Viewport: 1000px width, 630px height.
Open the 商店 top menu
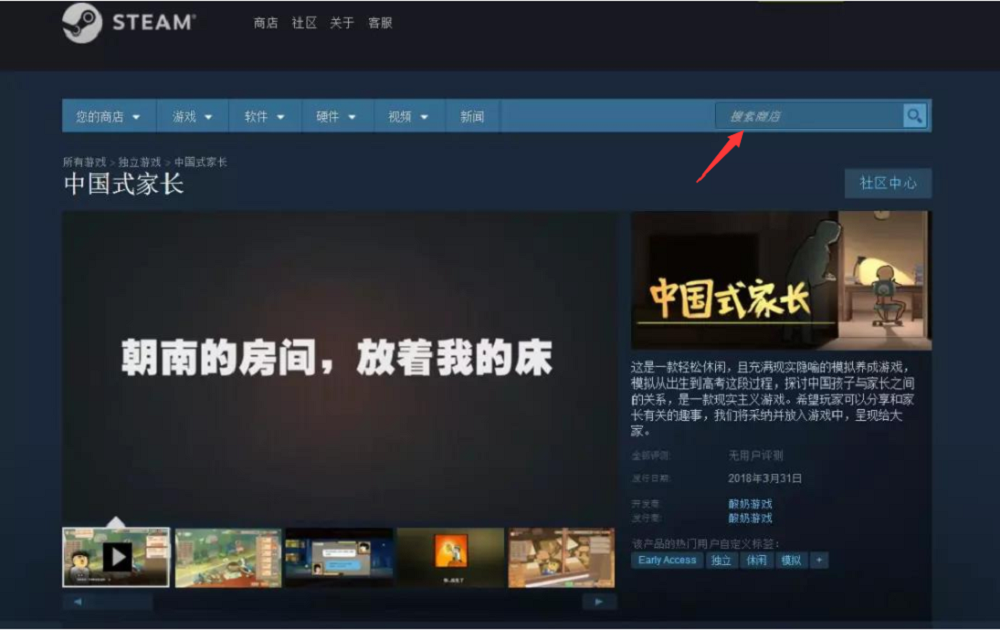(x=265, y=23)
